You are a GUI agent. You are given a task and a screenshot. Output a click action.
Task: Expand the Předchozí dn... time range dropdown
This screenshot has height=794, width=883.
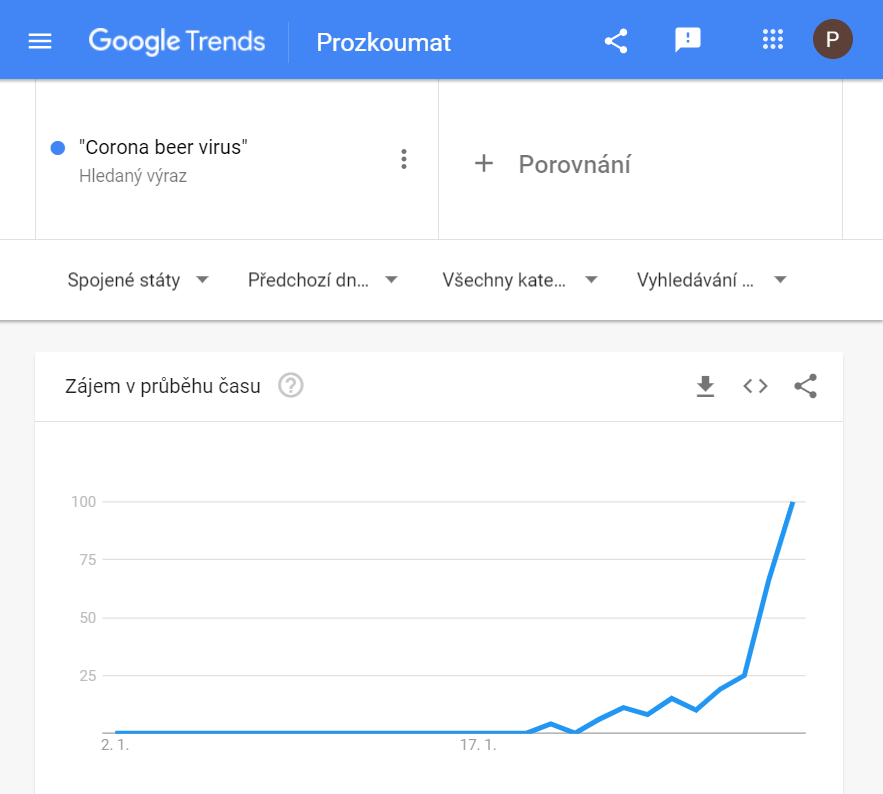pyautogui.click(x=323, y=280)
